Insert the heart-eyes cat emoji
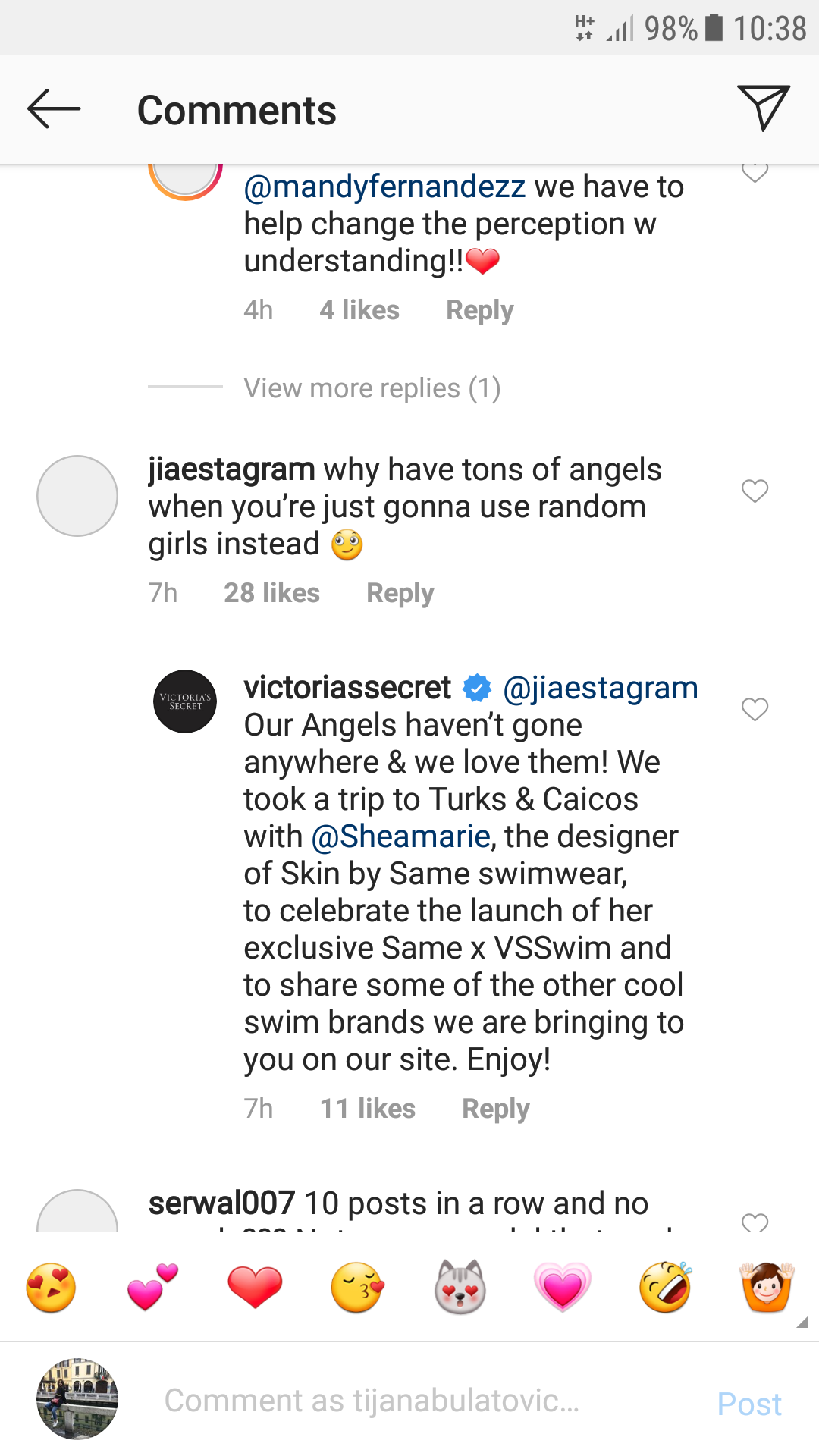Viewport: 819px width, 1456px height. pyautogui.click(x=460, y=1288)
